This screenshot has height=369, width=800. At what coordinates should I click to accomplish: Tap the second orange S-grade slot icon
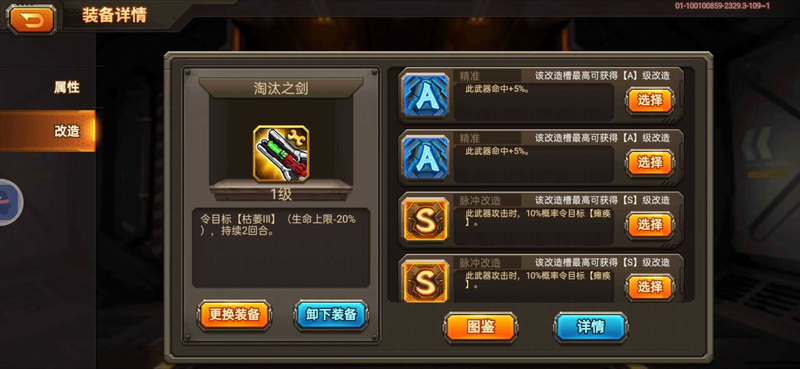pyautogui.click(x=427, y=280)
